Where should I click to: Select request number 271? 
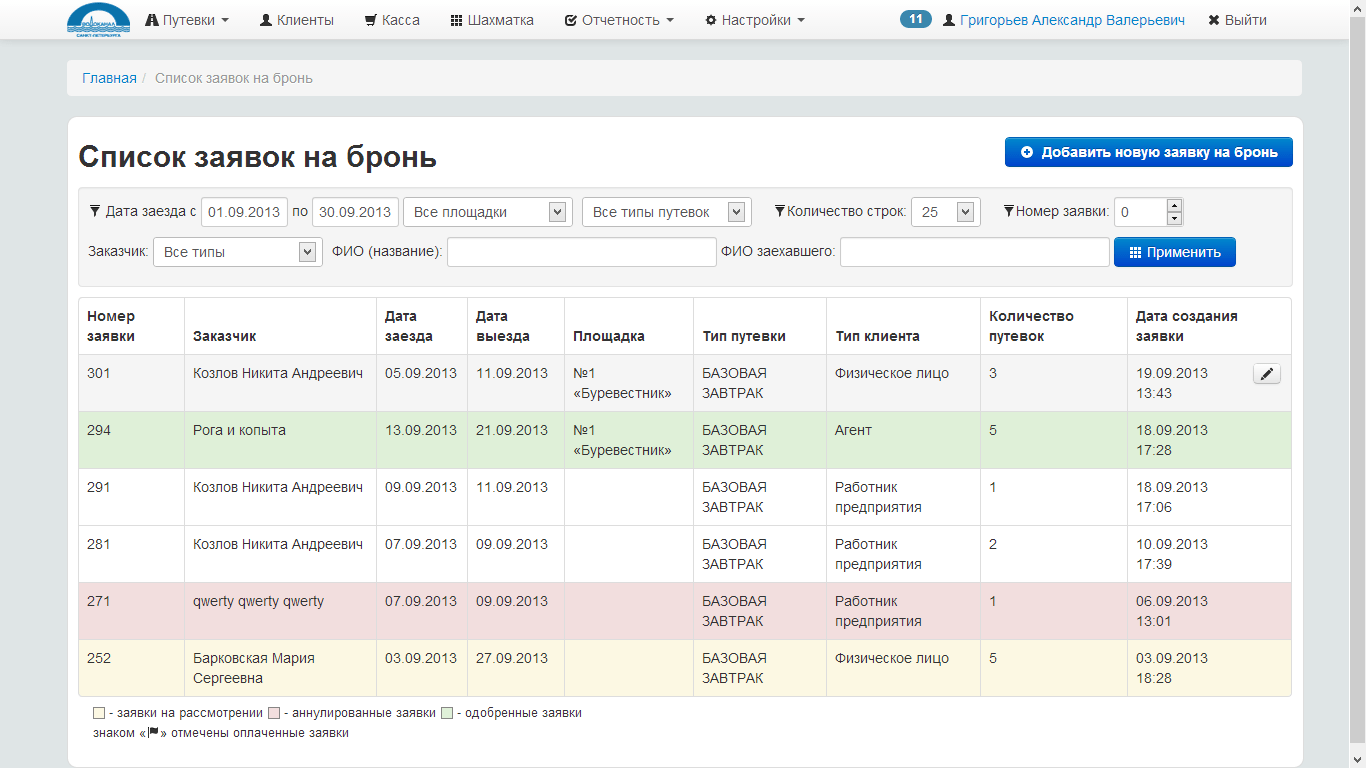click(x=99, y=601)
